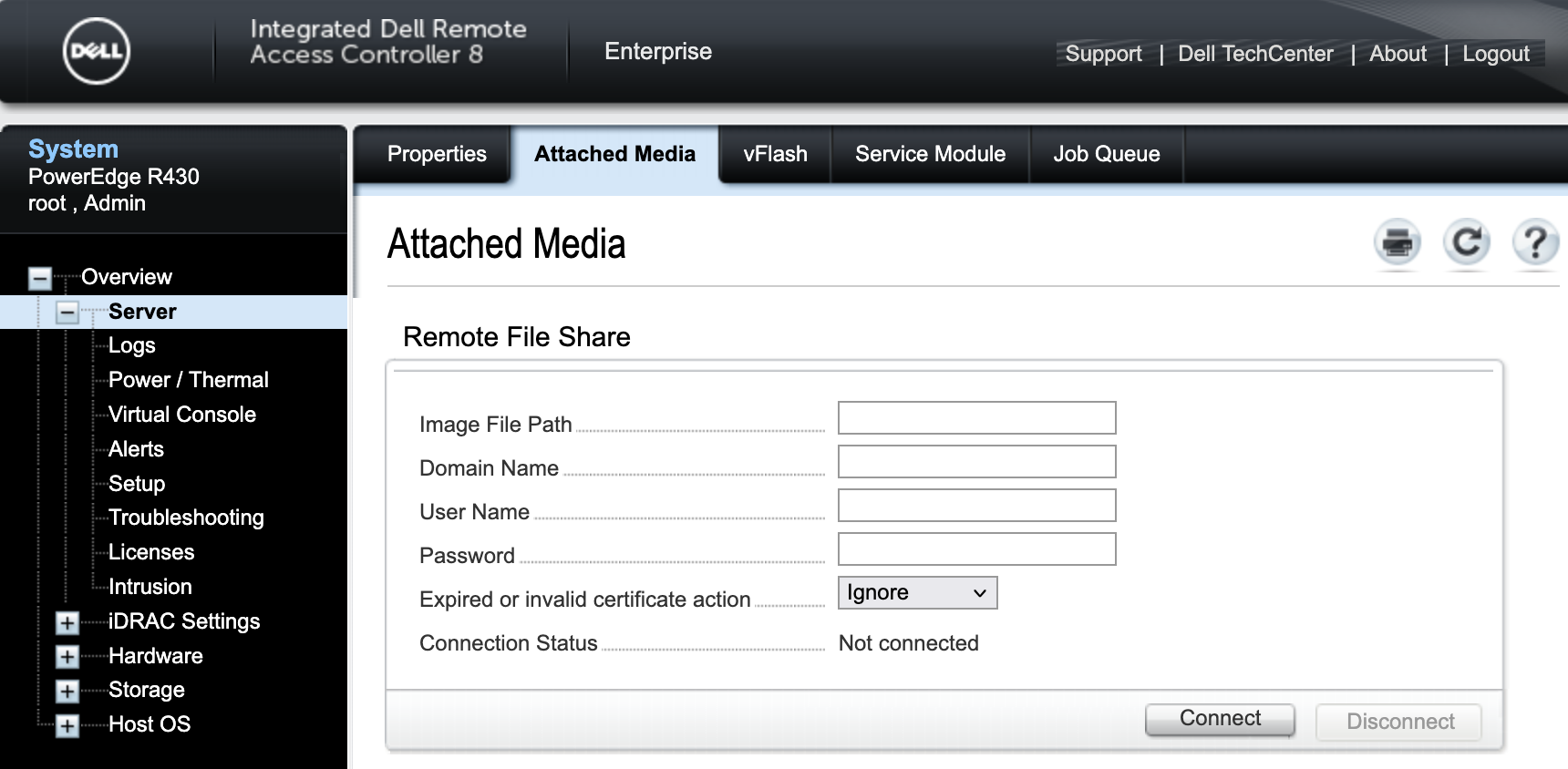Click the Dell logo icon
Viewport: 1568px width, 769px height.
(x=96, y=51)
